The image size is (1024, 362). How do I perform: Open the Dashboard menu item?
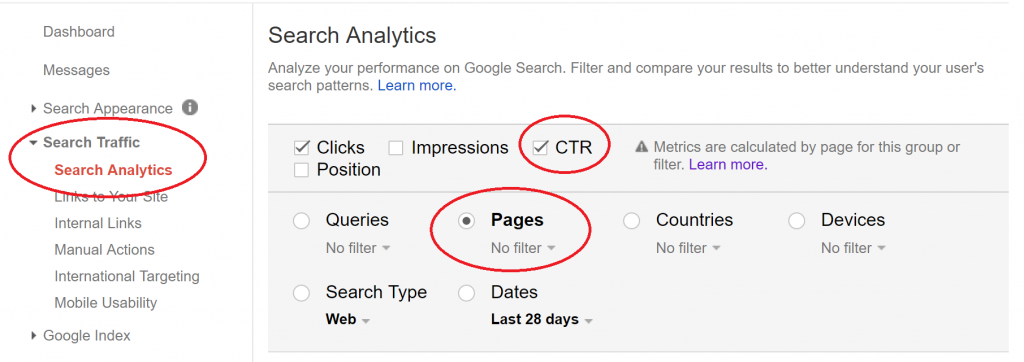tap(78, 31)
